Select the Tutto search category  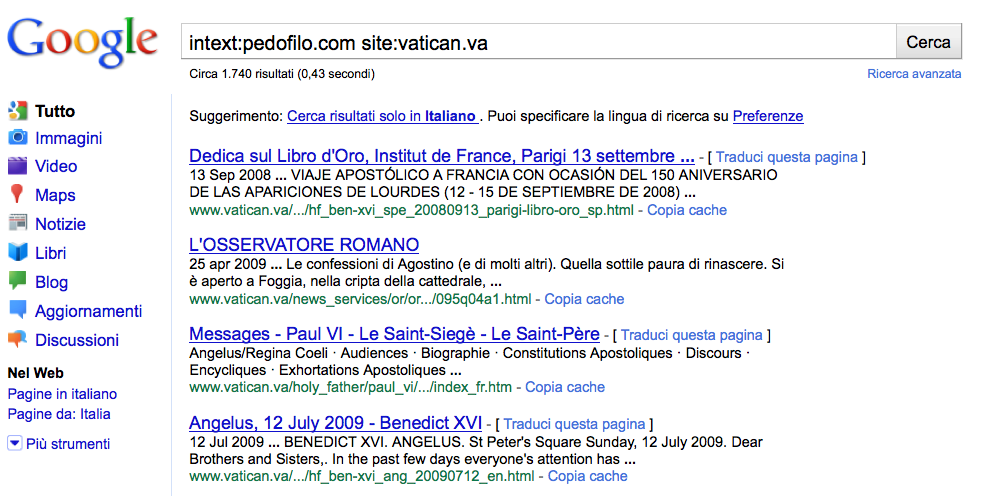click(54, 111)
